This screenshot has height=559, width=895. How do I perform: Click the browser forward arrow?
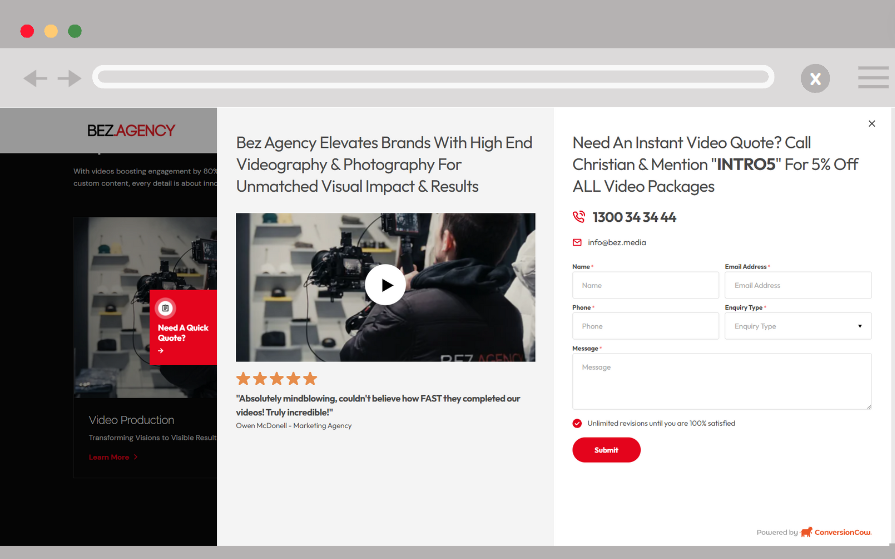pos(70,78)
